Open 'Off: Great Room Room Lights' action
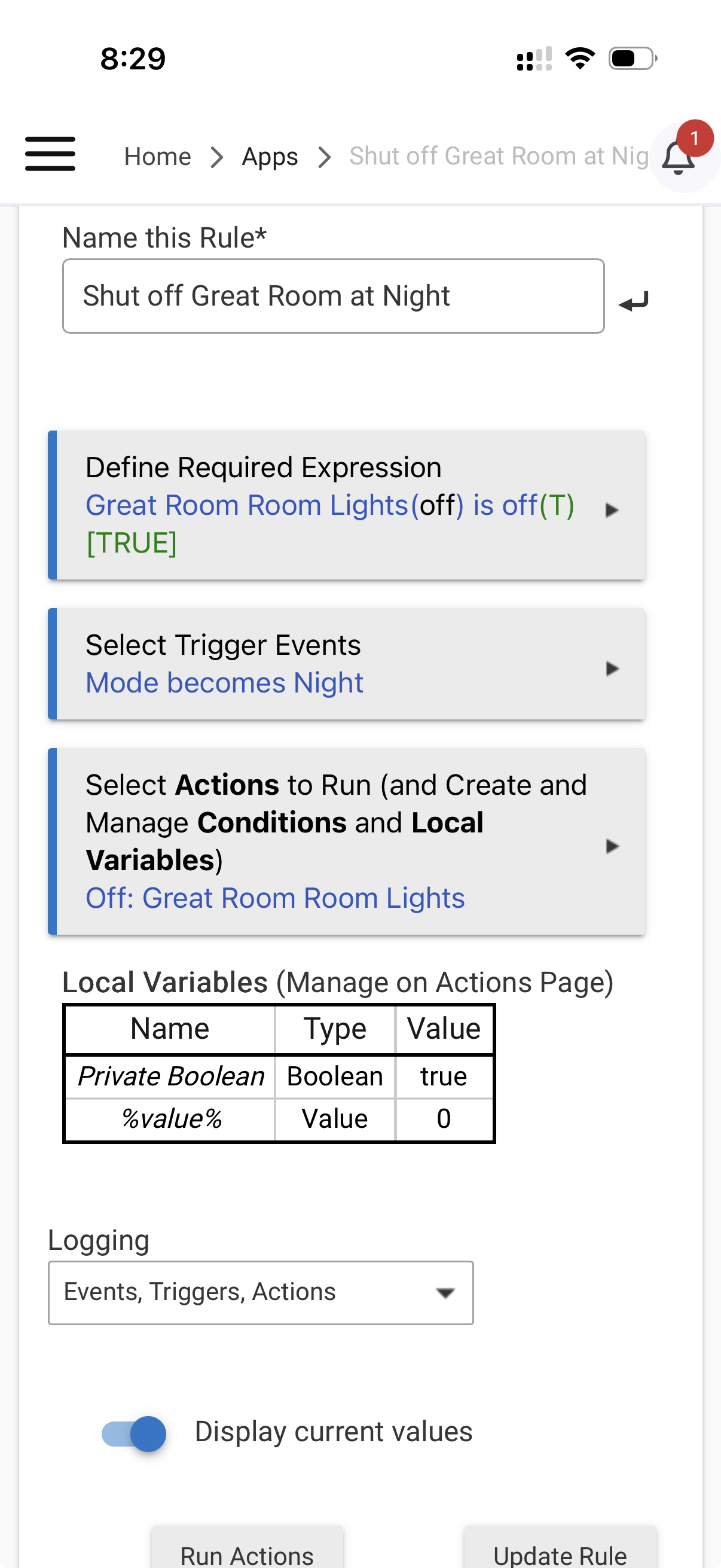The height and width of the screenshot is (1568, 721). pyautogui.click(x=275, y=898)
